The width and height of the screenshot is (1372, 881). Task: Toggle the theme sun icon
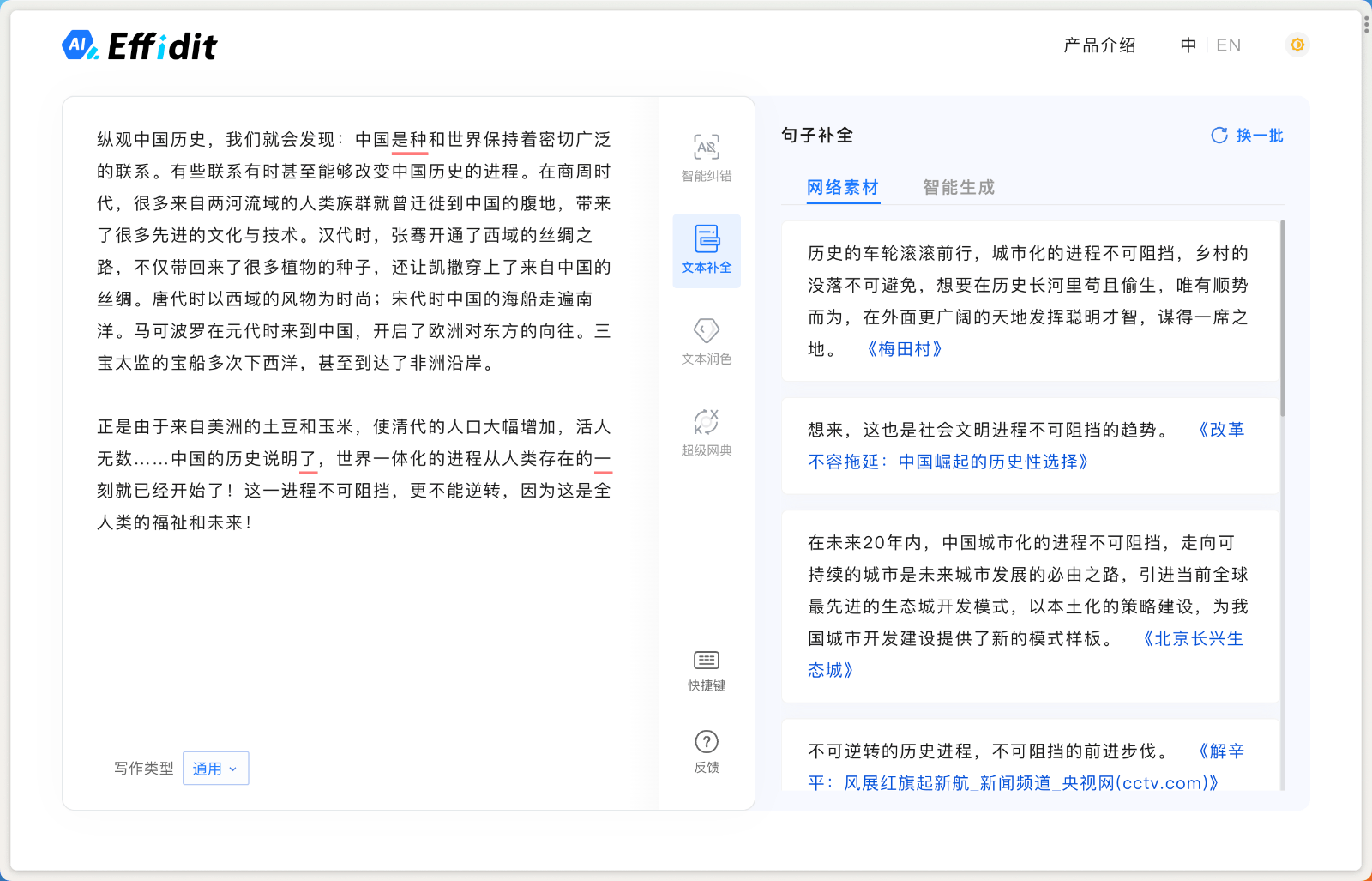point(1297,45)
